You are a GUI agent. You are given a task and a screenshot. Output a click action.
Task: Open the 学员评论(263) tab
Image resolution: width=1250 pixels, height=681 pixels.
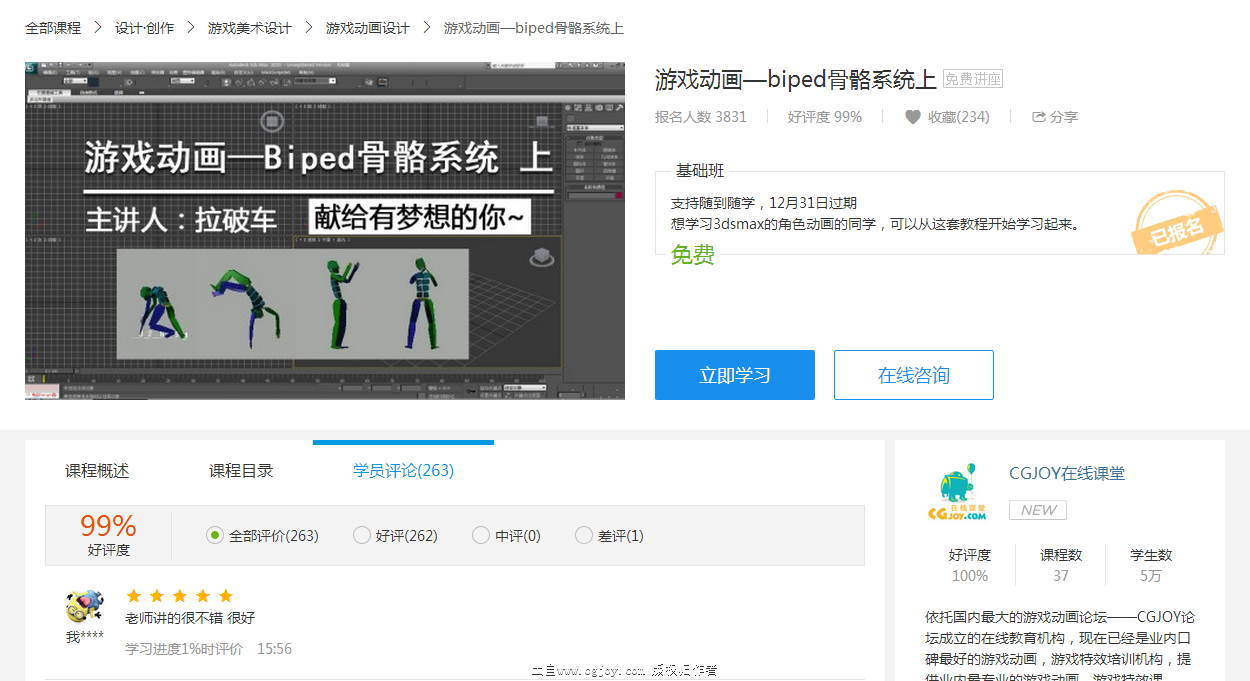(403, 470)
